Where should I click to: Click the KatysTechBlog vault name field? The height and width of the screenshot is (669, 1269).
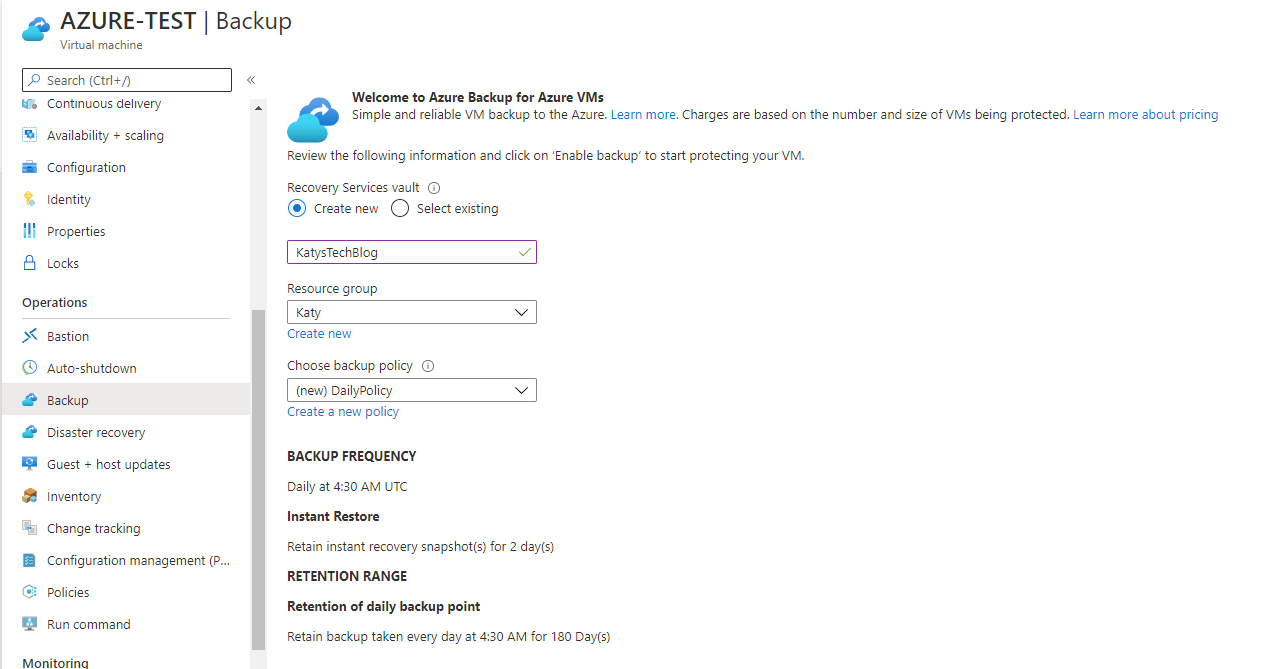click(x=411, y=252)
